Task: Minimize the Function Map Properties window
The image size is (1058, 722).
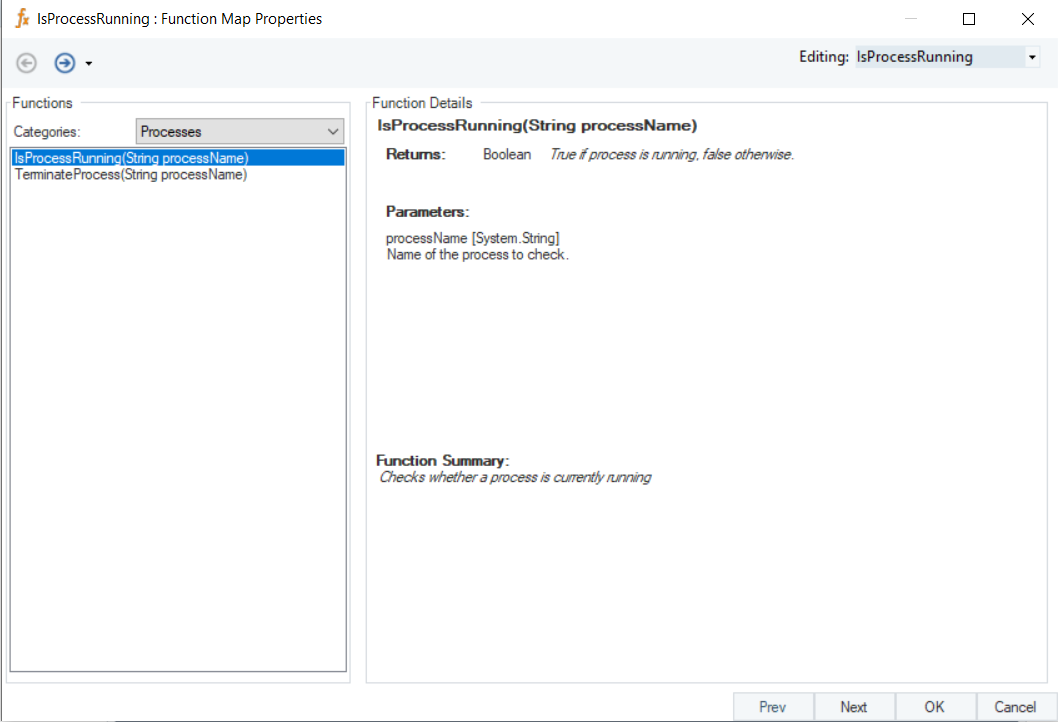Action: tap(911, 19)
